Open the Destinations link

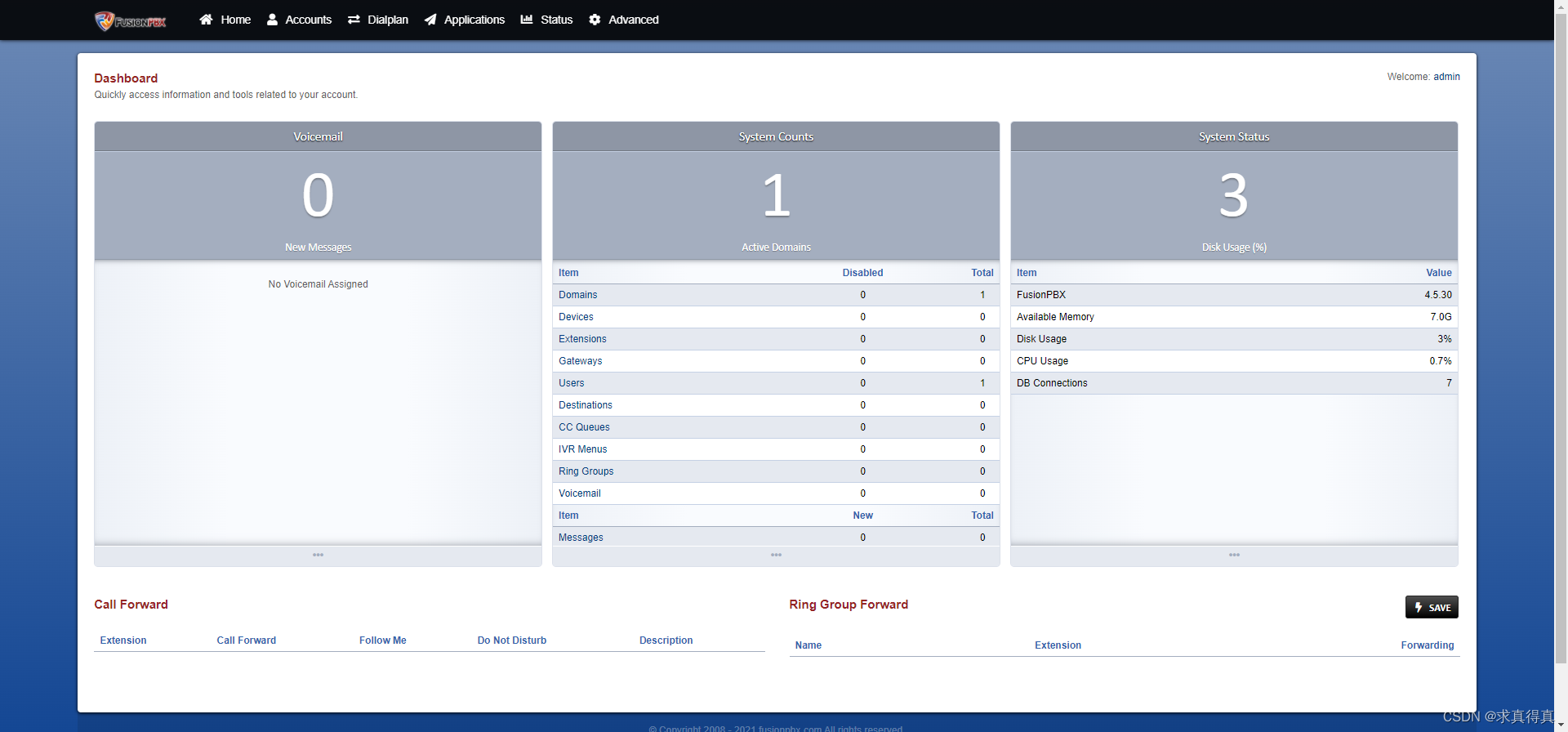tap(585, 405)
